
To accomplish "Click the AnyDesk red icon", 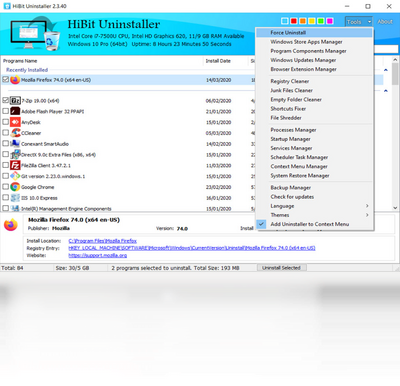I will [15, 122].
